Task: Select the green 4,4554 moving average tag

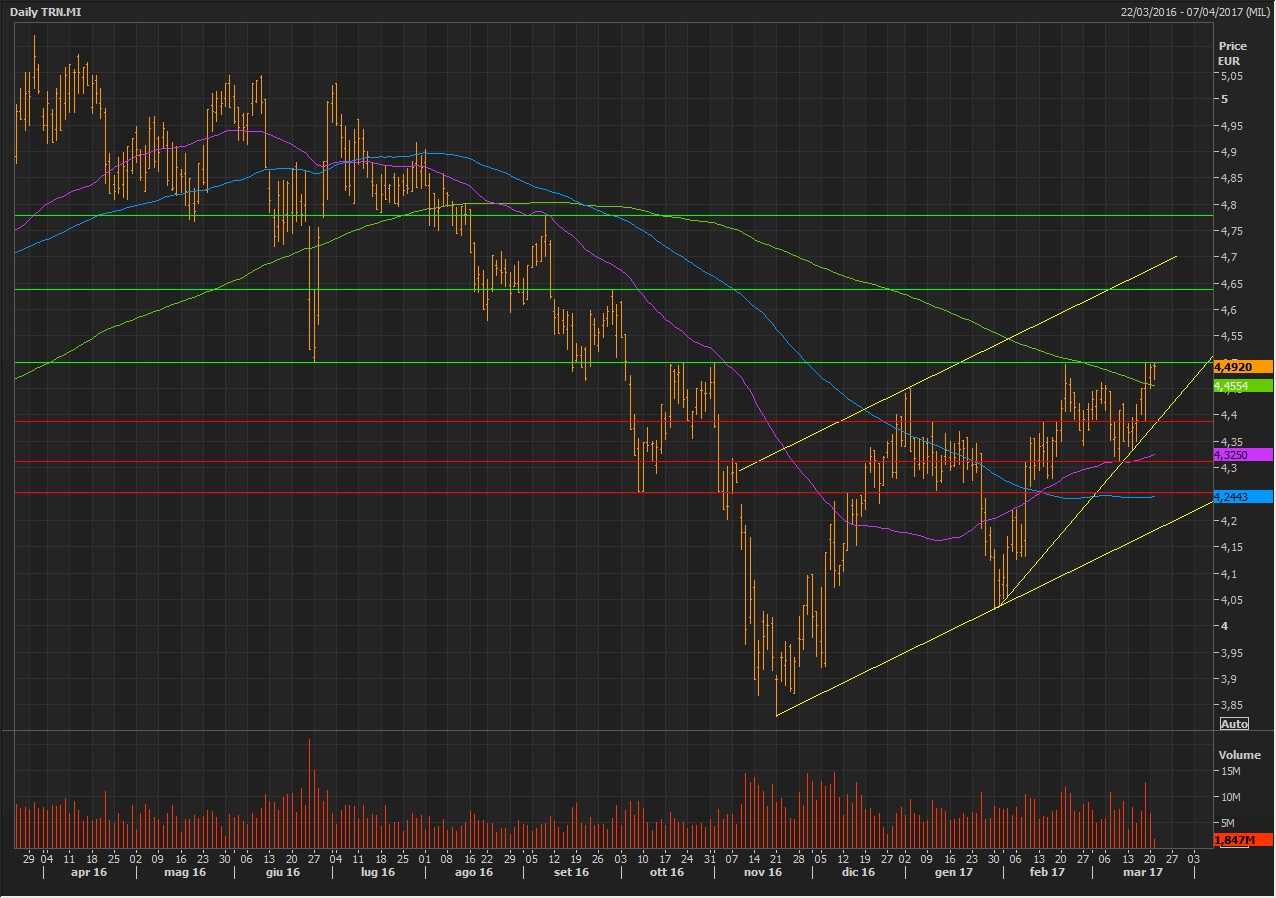Action: click(1242, 386)
